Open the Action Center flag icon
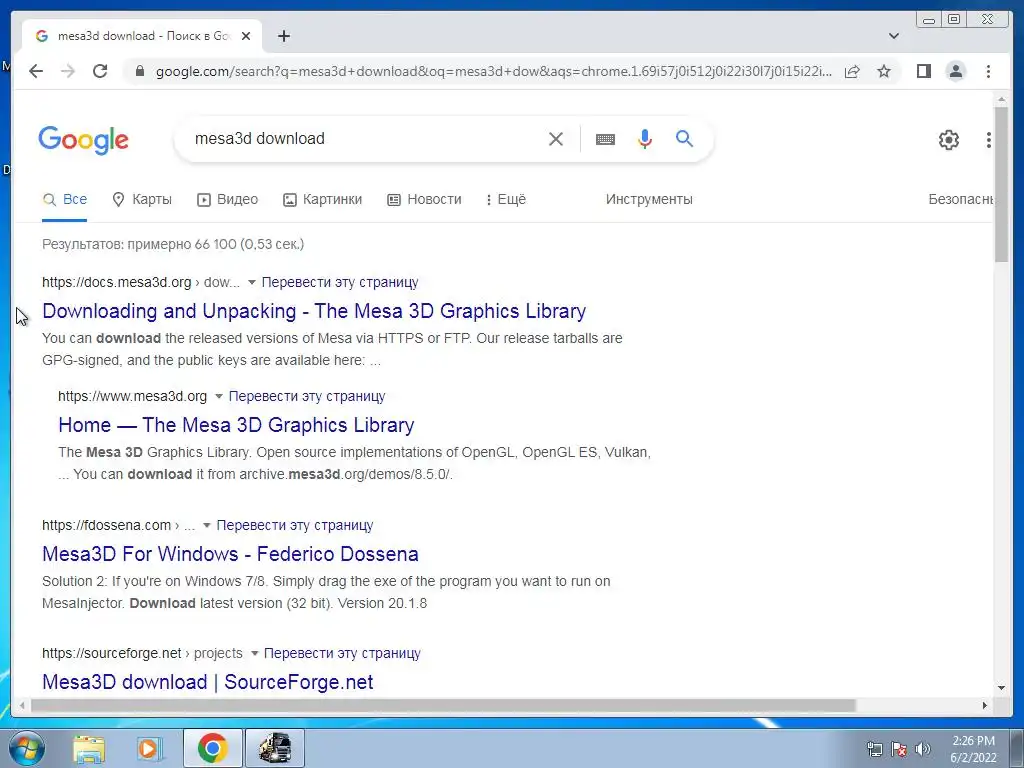This screenshot has width=1024, height=768. pos(899,749)
